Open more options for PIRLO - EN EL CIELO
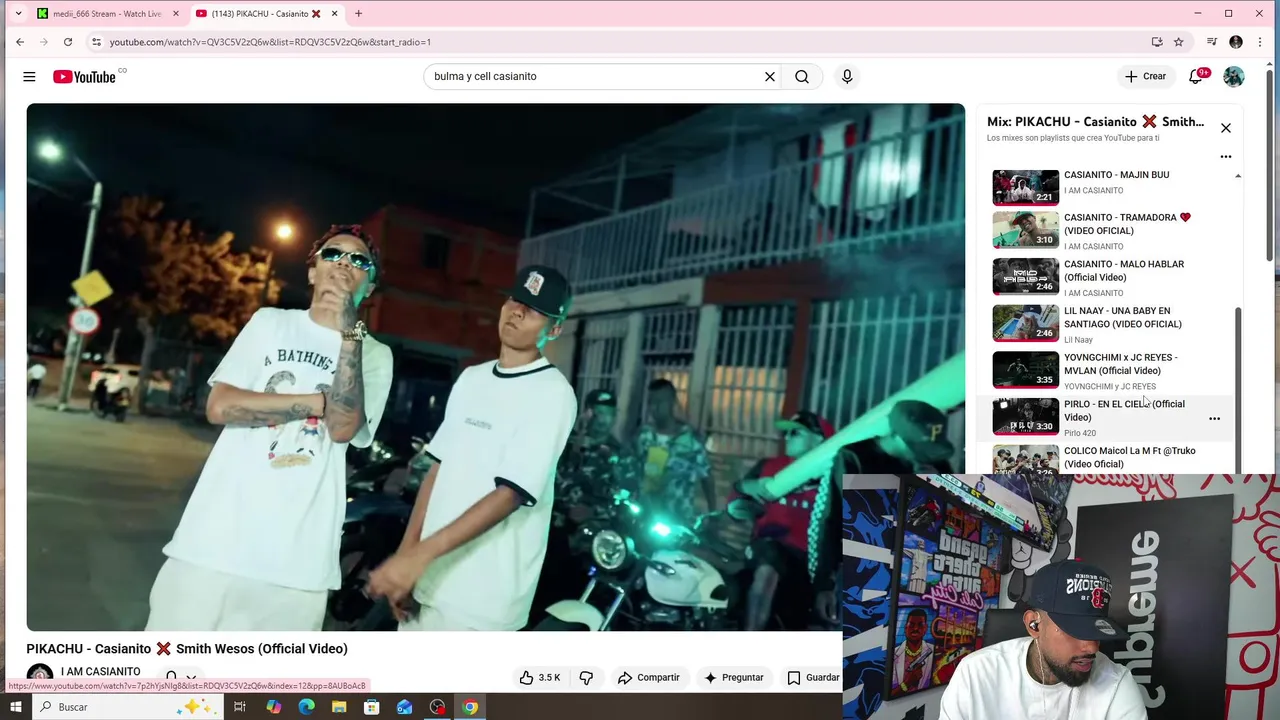 pos(1214,419)
